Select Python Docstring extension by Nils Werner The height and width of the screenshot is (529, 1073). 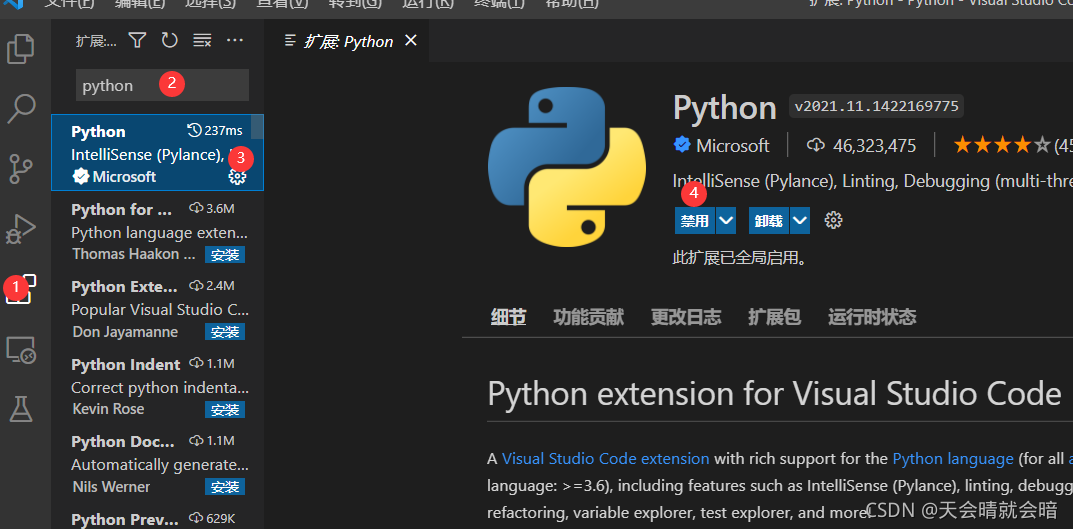click(x=157, y=463)
